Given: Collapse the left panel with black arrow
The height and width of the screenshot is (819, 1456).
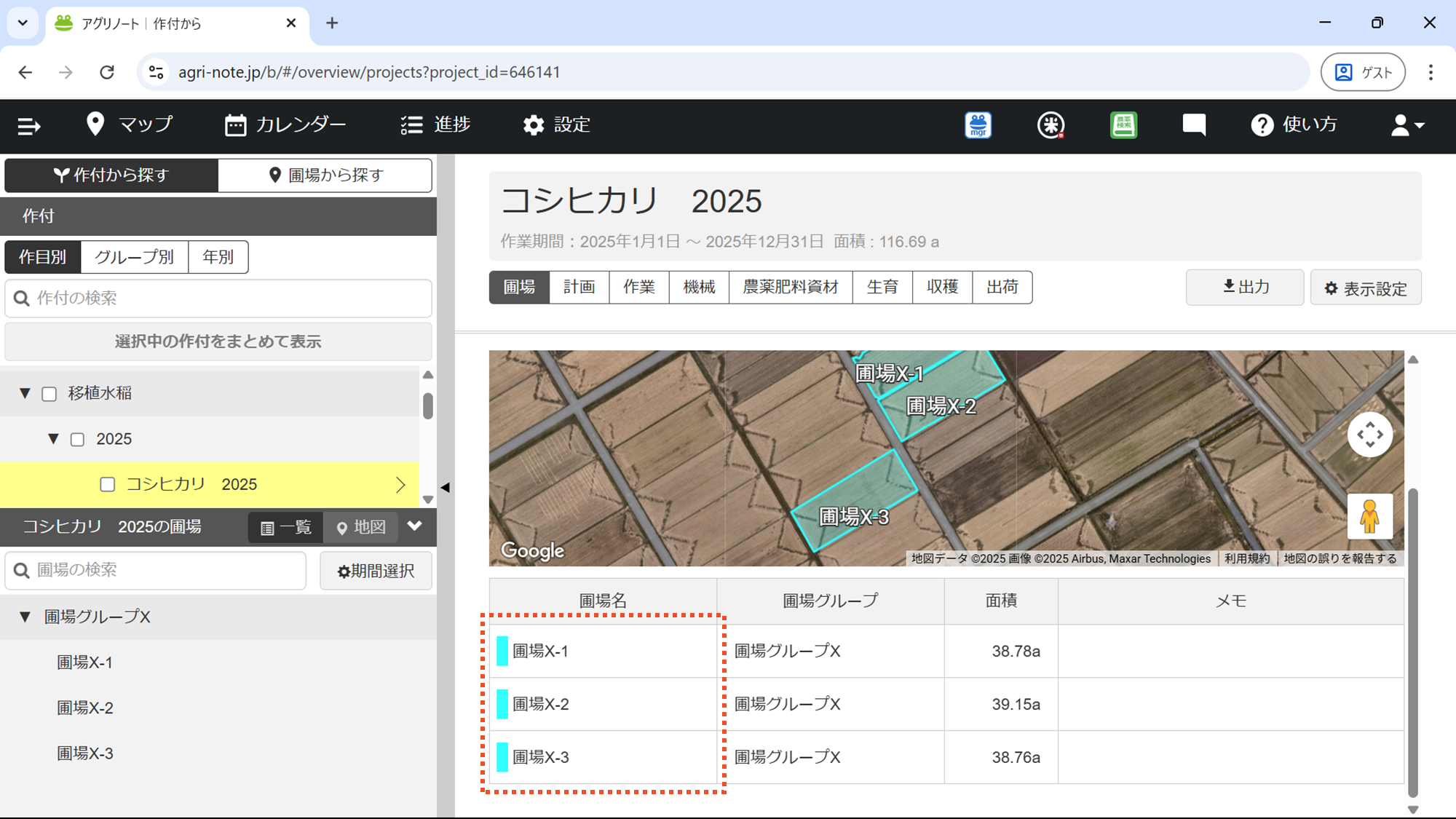Looking at the screenshot, I should click(x=446, y=487).
